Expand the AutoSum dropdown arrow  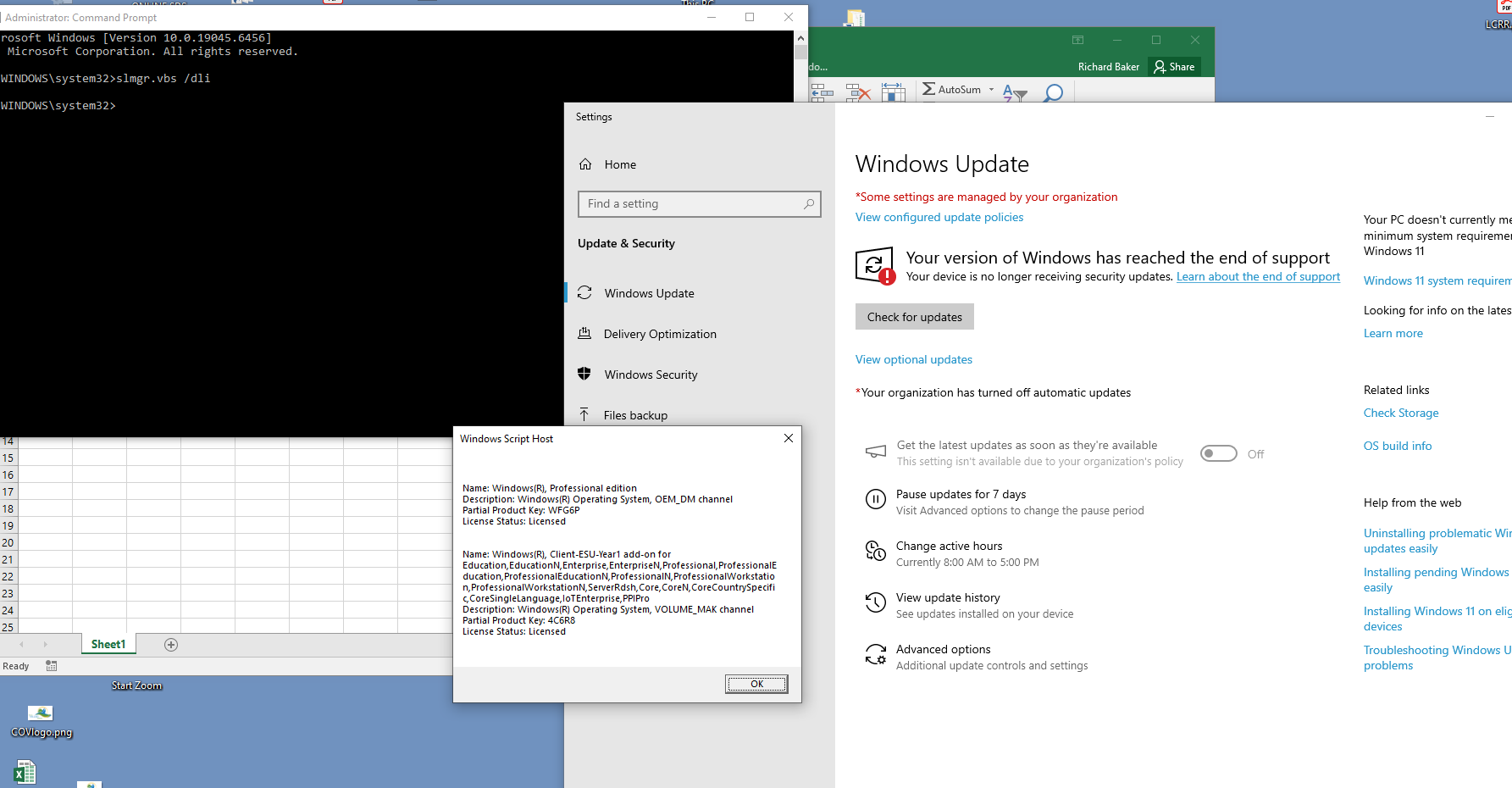click(x=992, y=90)
